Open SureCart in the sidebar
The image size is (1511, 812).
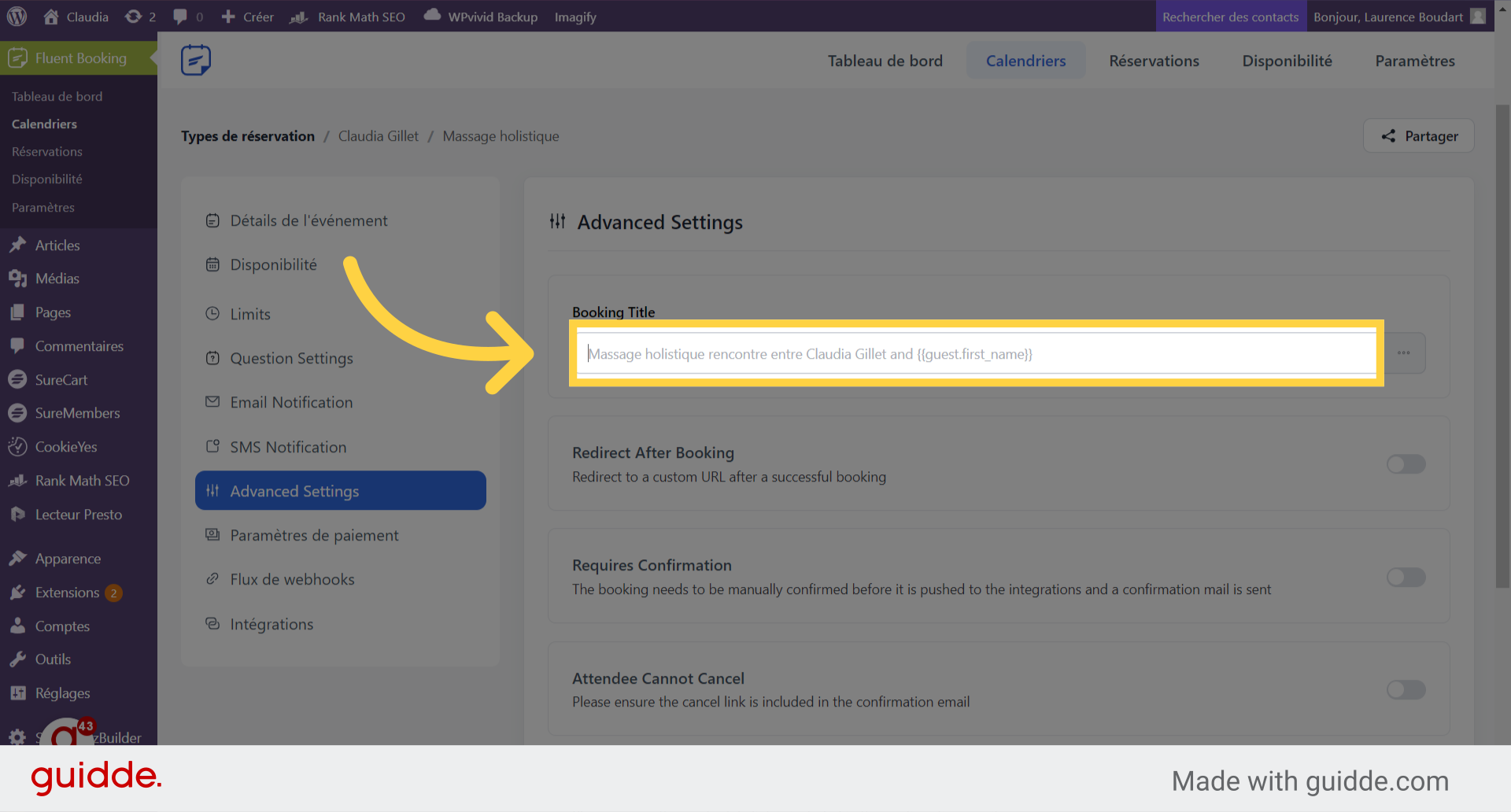click(61, 380)
